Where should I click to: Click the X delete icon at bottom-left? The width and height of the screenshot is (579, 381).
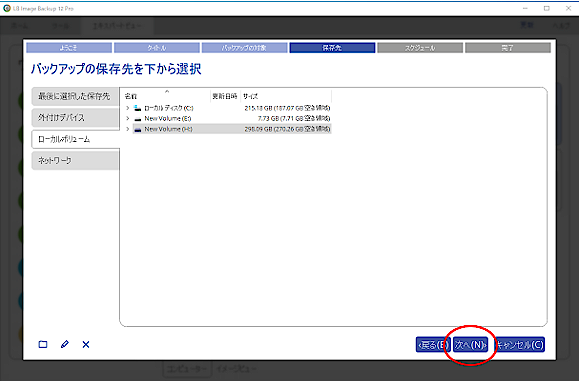coord(86,344)
